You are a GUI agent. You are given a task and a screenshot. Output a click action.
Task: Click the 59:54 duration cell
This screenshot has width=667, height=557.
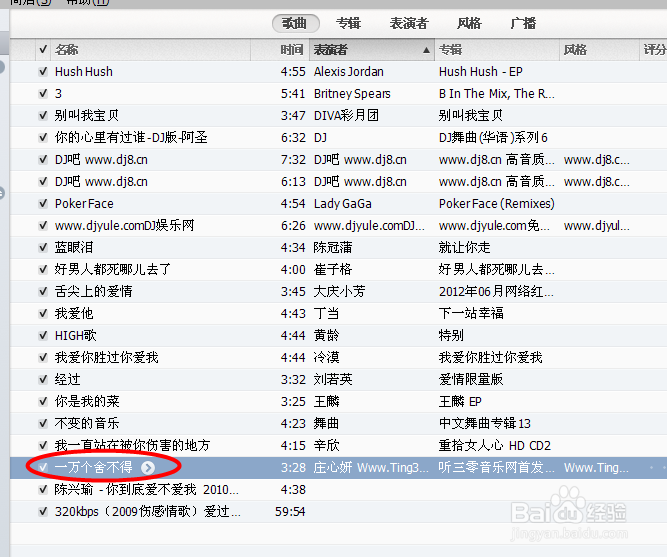pyautogui.click(x=290, y=511)
